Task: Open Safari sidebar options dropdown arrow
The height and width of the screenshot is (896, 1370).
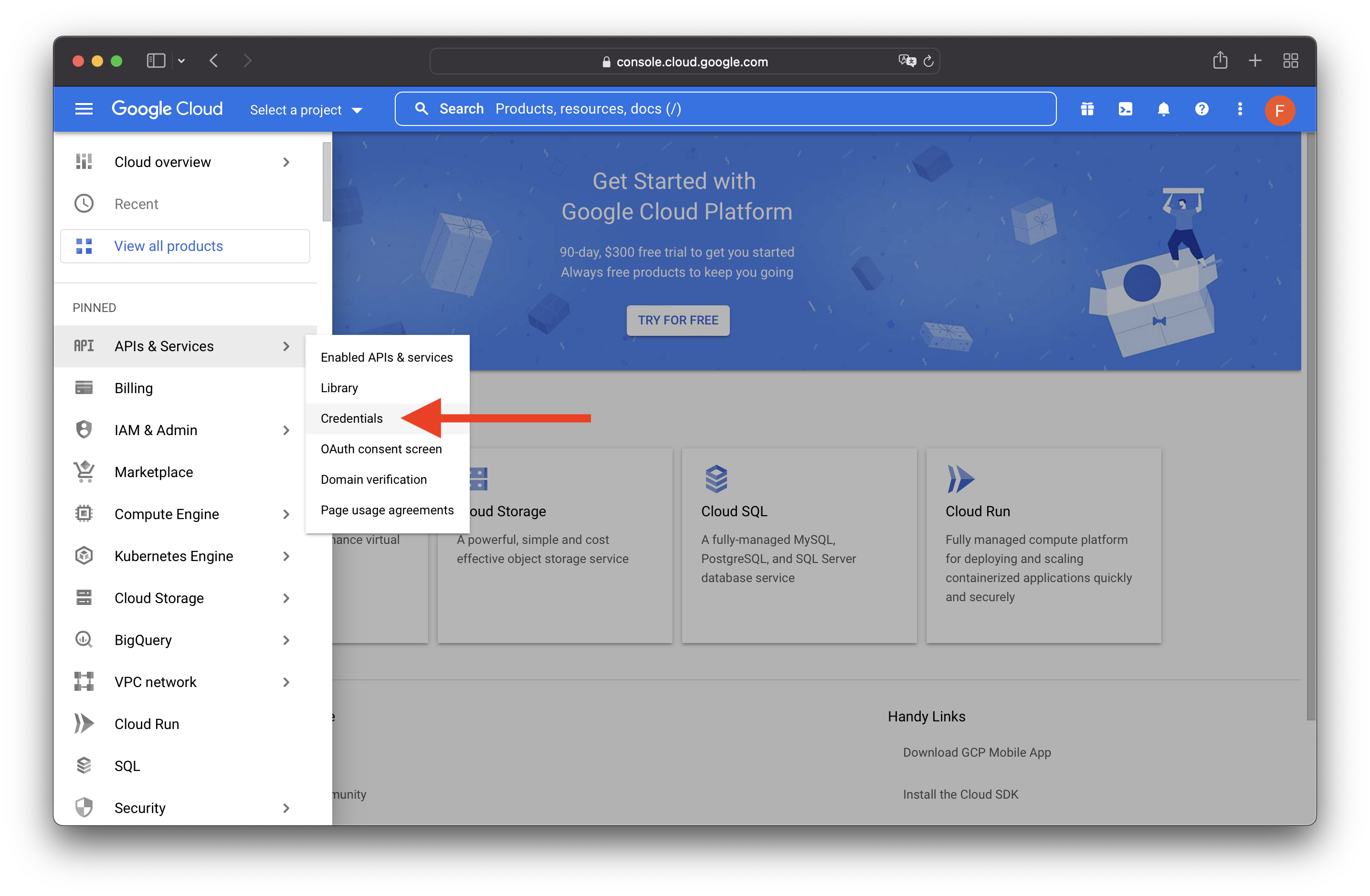Action: 181,61
